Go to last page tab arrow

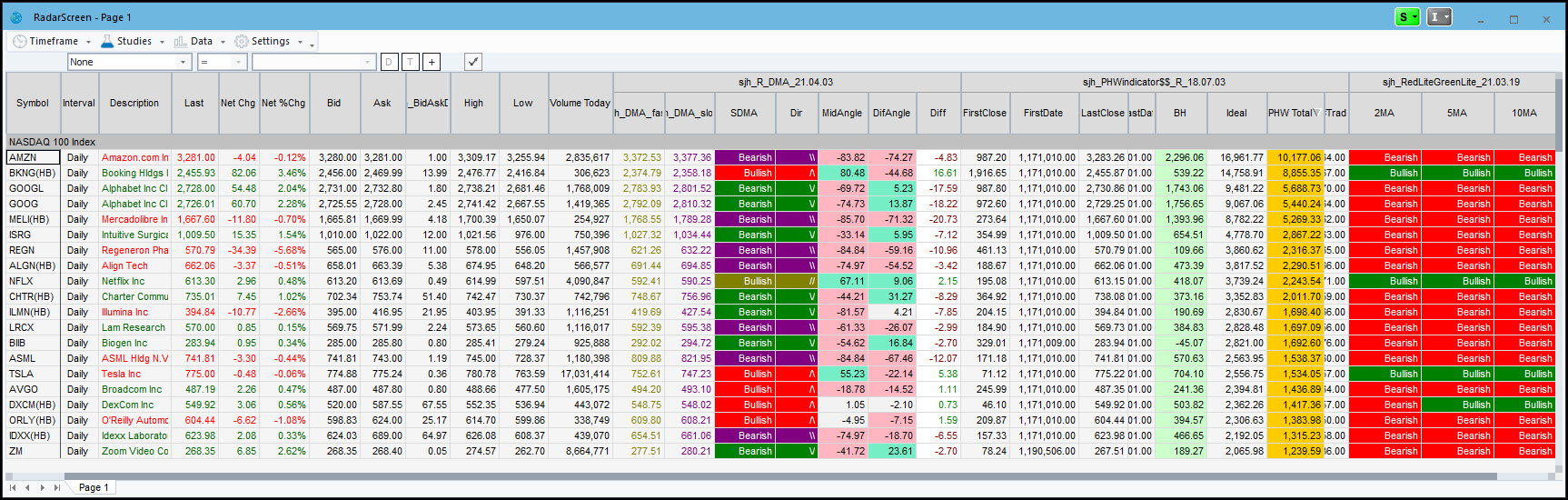pyautogui.click(x=56, y=487)
